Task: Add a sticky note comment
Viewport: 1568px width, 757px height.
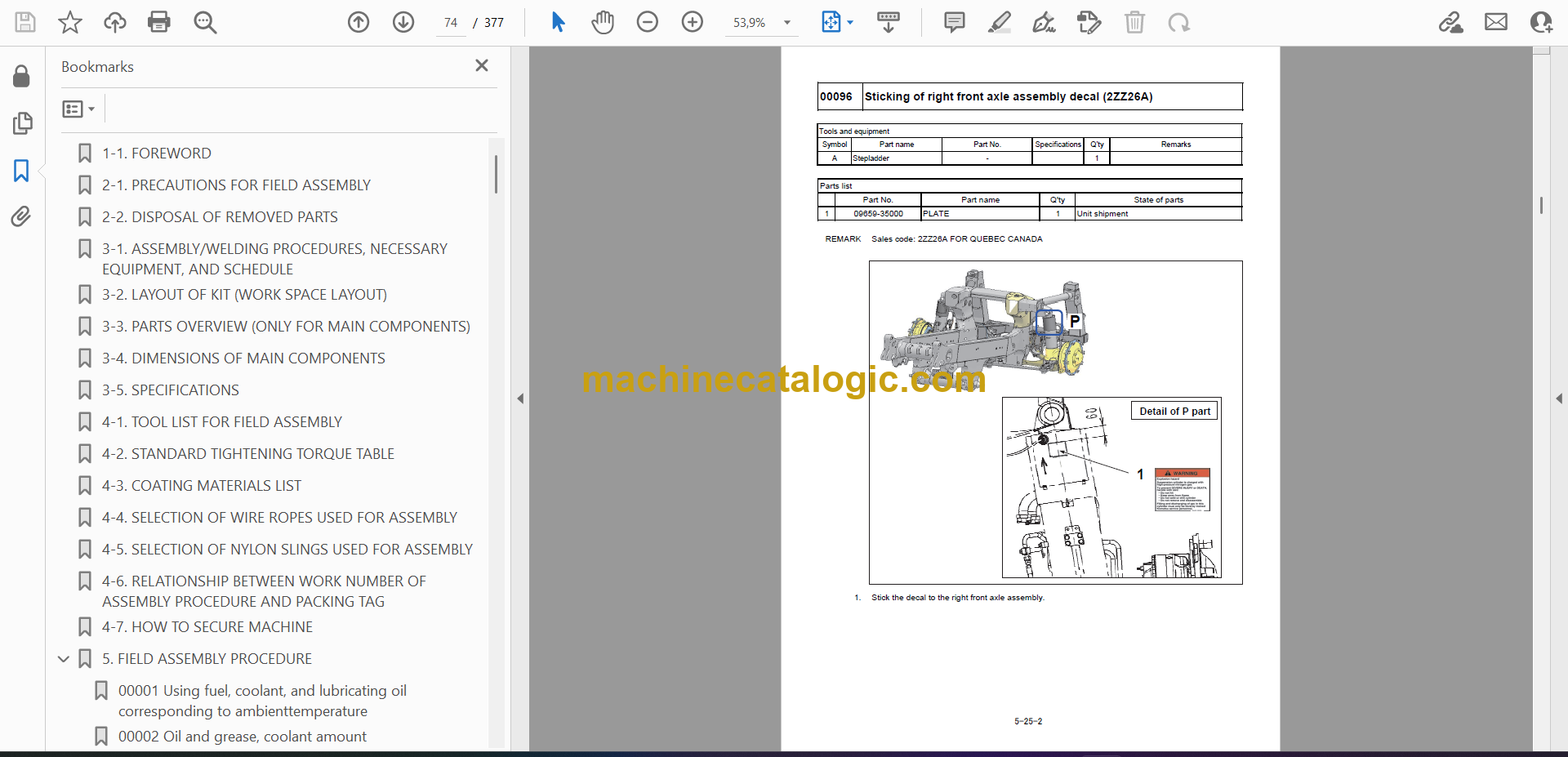Action: (x=954, y=22)
